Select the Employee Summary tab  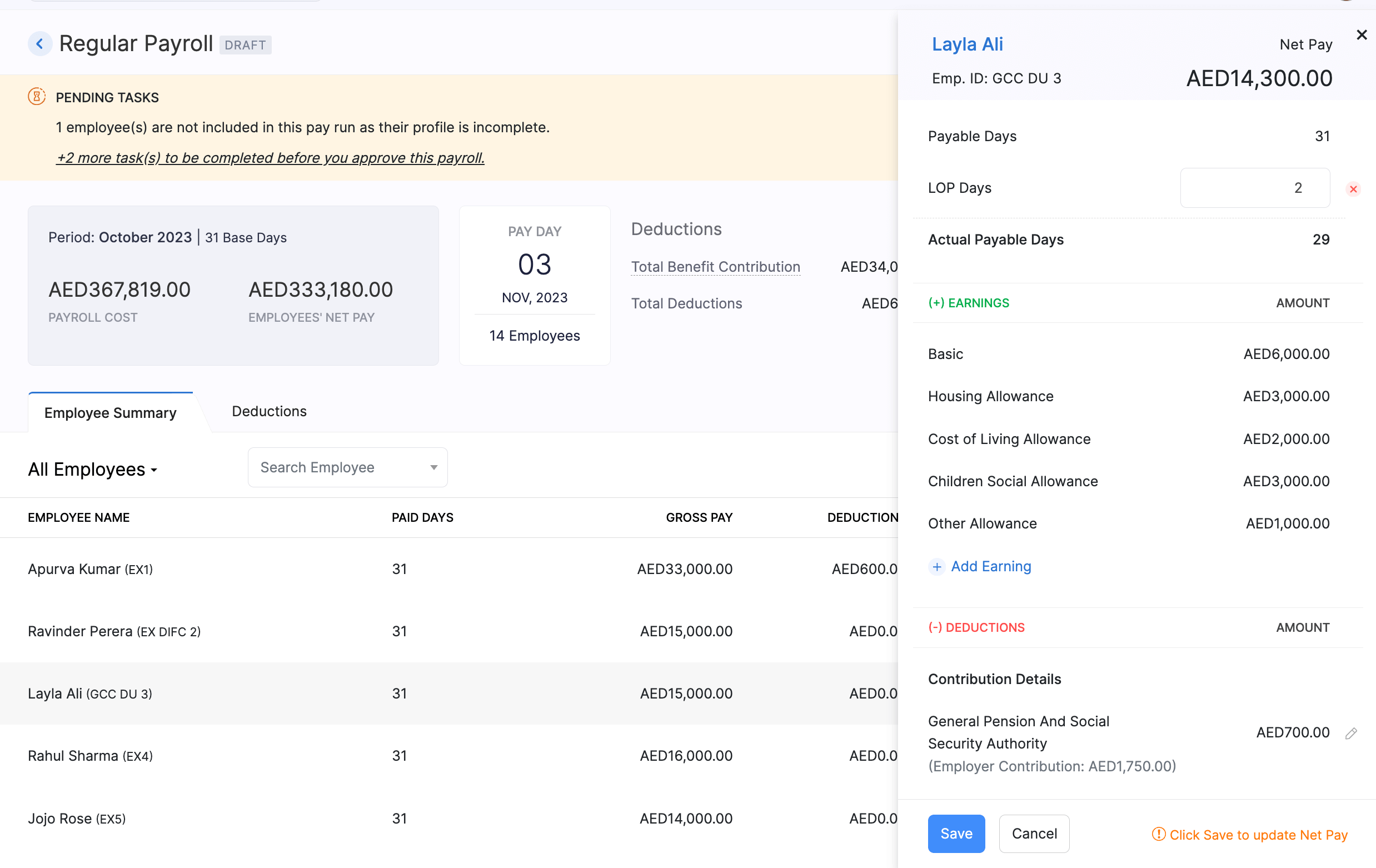111,411
